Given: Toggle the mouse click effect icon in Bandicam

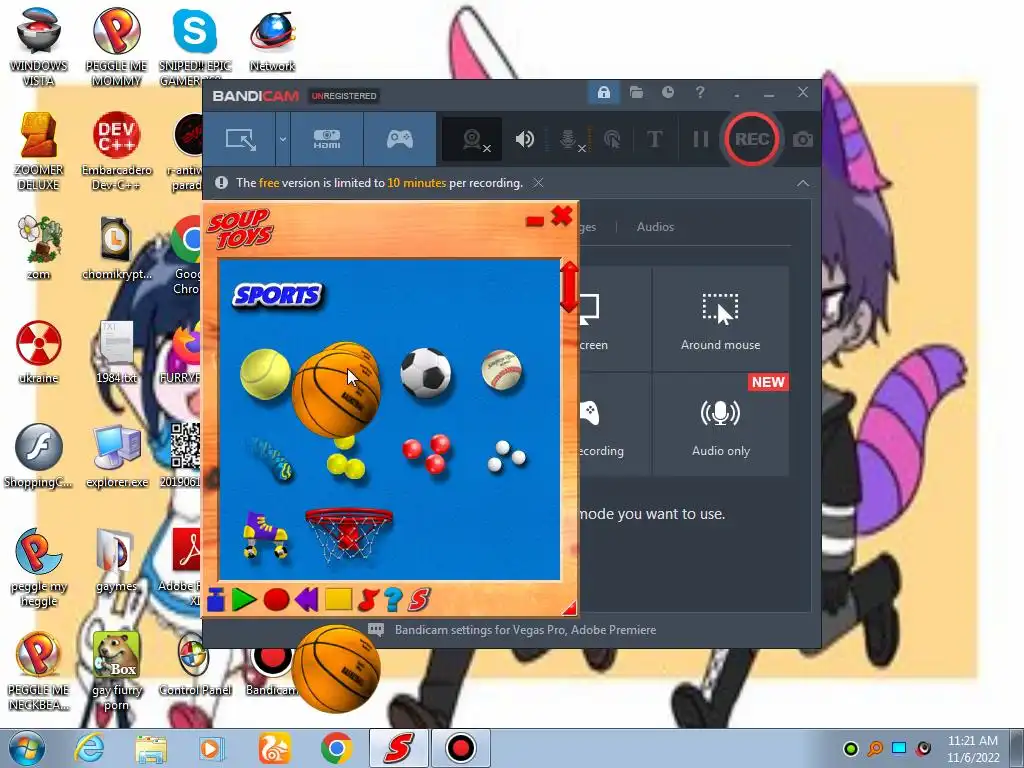Looking at the screenshot, I should click(x=612, y=139).
